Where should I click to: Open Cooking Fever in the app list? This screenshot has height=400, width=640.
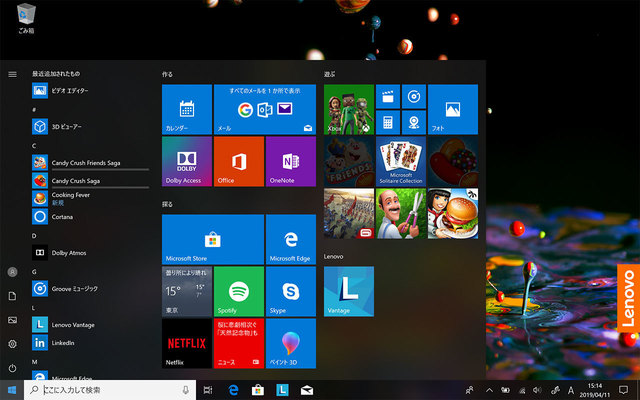[x=91, y=198]
